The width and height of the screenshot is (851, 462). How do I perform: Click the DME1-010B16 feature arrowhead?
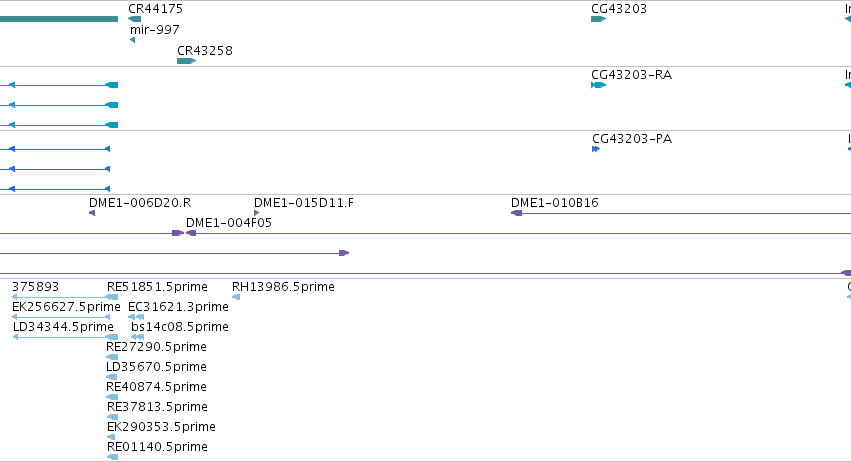point(517,213)
